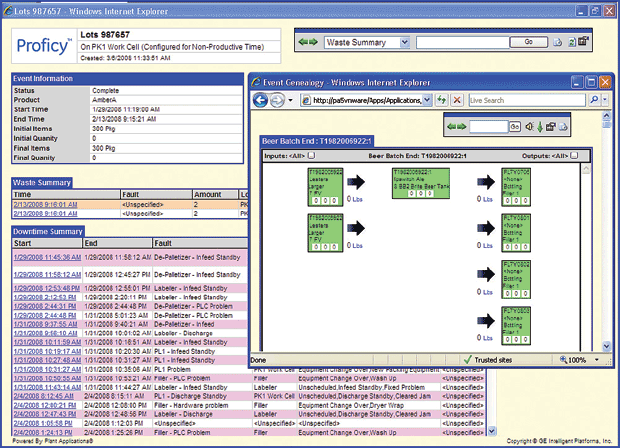This screenshot has height=448, width=620.
Task: Toggle the Inputs <All> box
Action: (x=312, y=155)
